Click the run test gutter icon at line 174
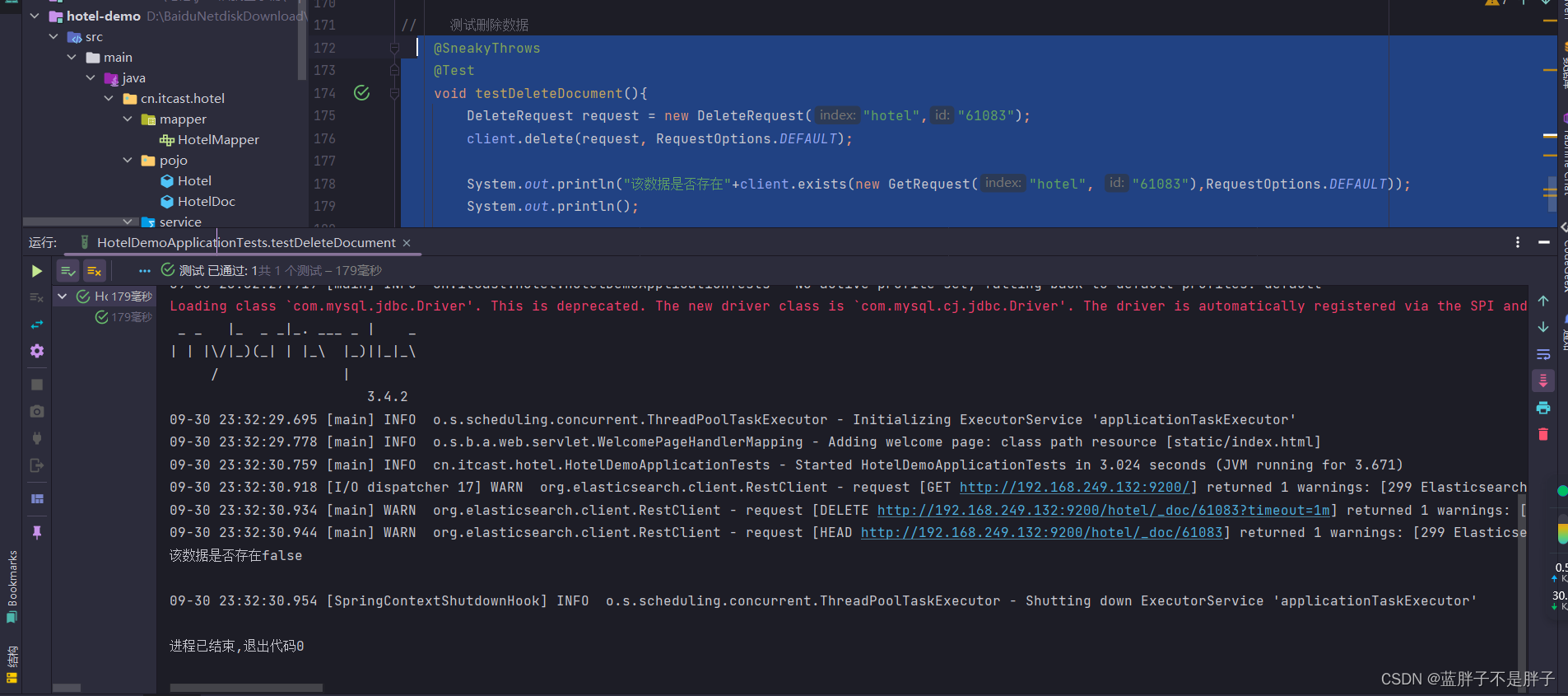Viewport: 1568px width, 696px height. pos(361,93)
